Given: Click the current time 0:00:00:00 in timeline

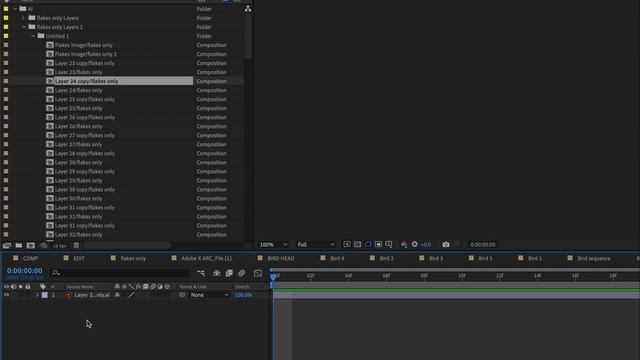Looking at the screenshot, I should coord(24,271).
